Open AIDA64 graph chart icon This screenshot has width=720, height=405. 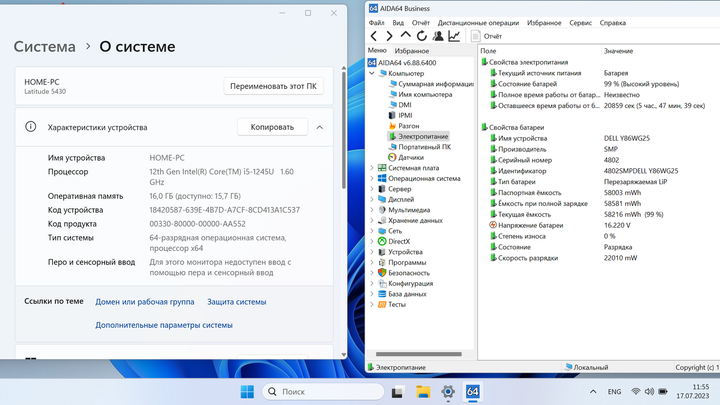tap(454, 36)
